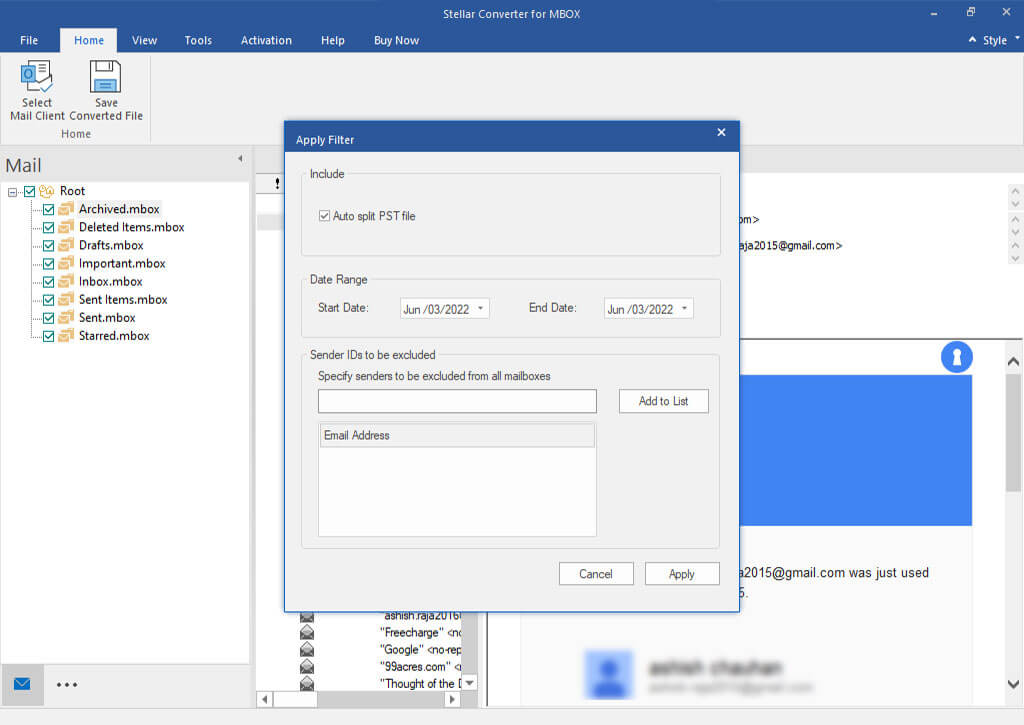
Task: Collapse the ribbon with the caret near Style
Action: [972, 40]
